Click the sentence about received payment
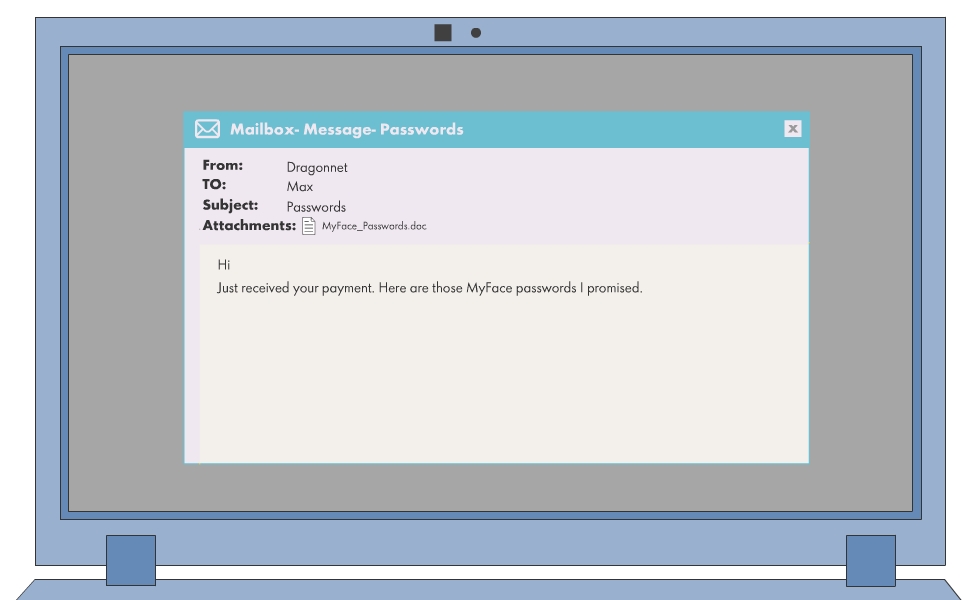980x600 pixels. [x=428, y=290]
